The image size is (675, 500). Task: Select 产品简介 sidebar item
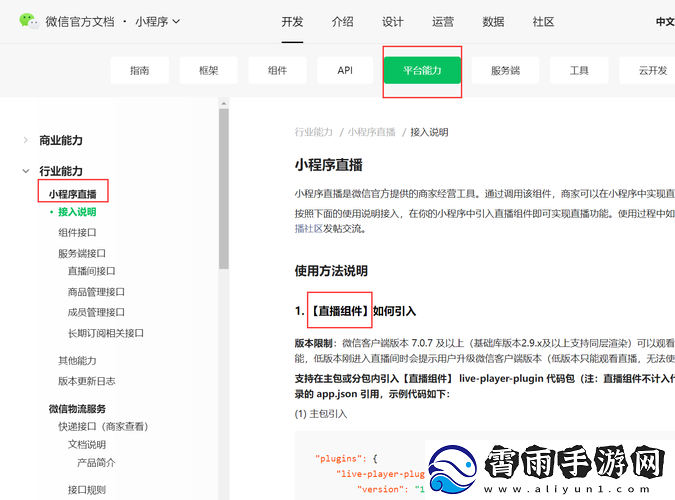point(96,463)
